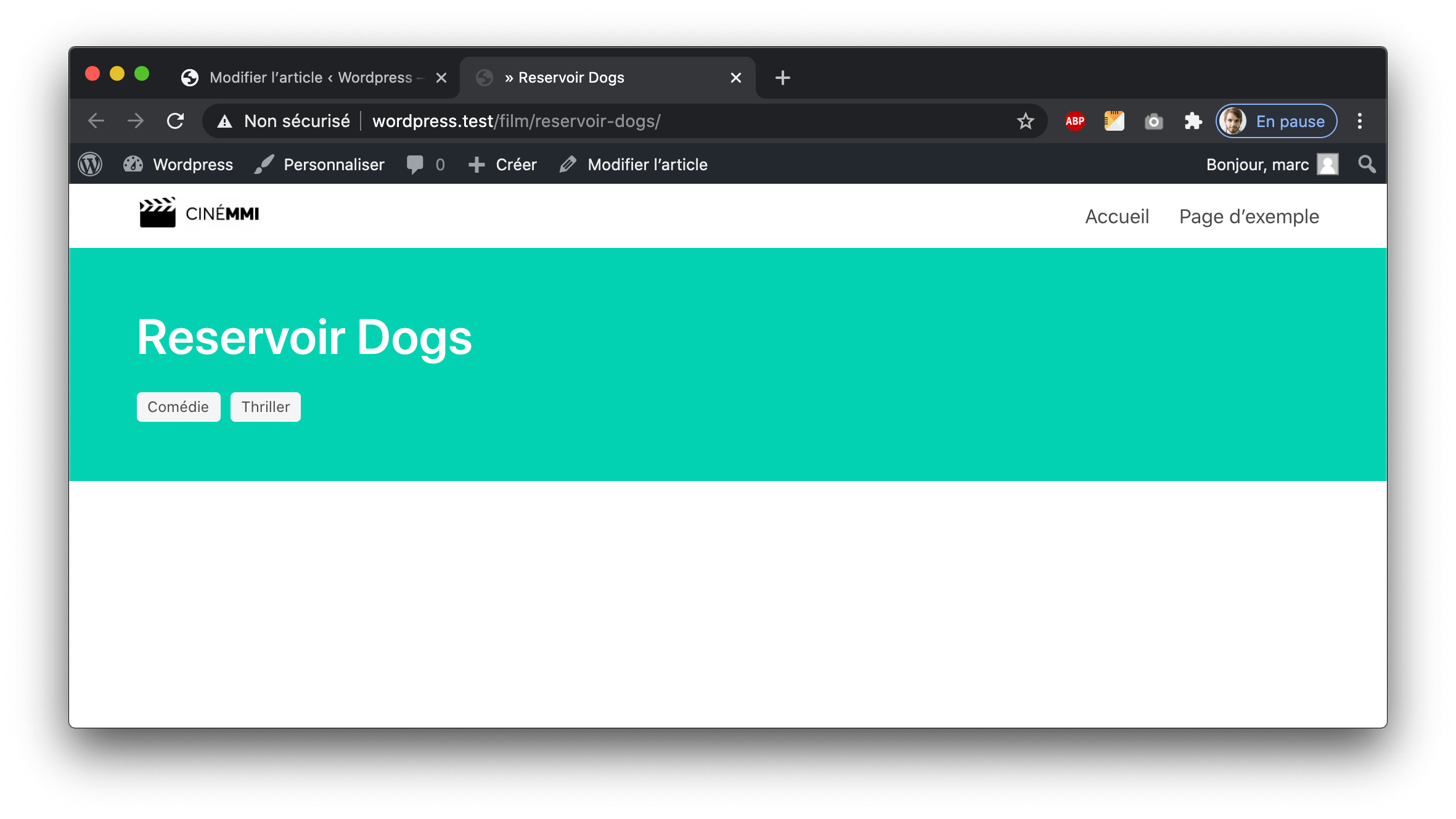Open Chrome three-dot menu
The image size is (1456, 819).
coord(1359,121)
